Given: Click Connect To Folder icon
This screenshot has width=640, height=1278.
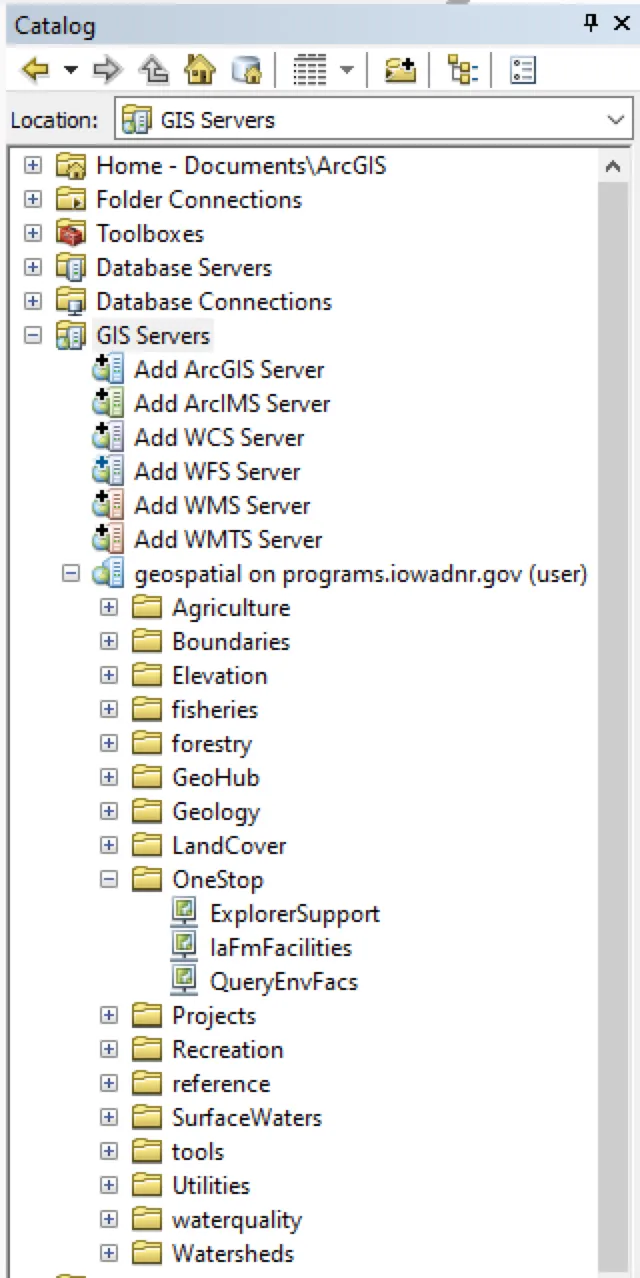Looking at the screenshot, I should tap(400, 70).
